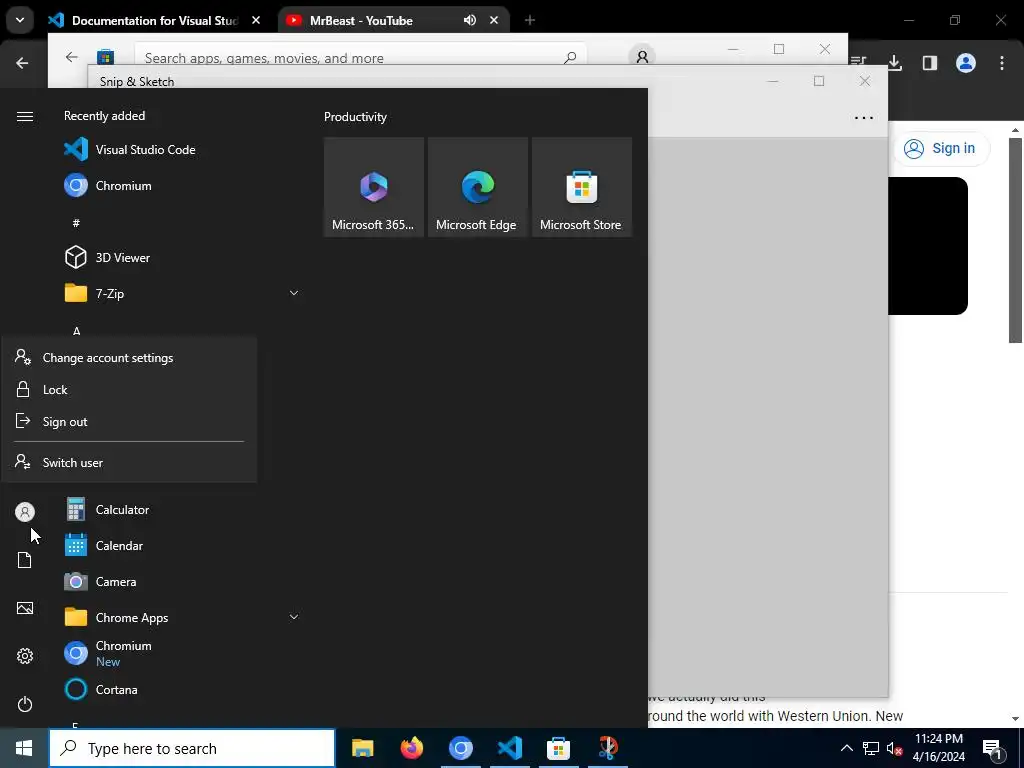Click YouTube Sign in button
The height and width of the screenshot is (768, 1024).
940,148
